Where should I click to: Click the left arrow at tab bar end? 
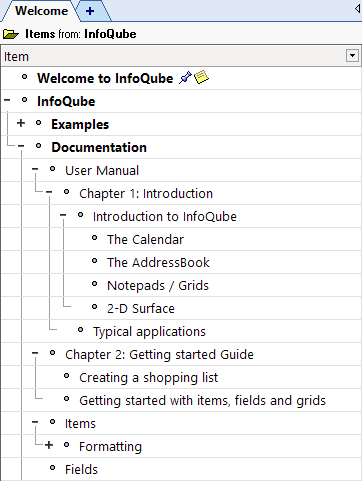tap(357, 8)
